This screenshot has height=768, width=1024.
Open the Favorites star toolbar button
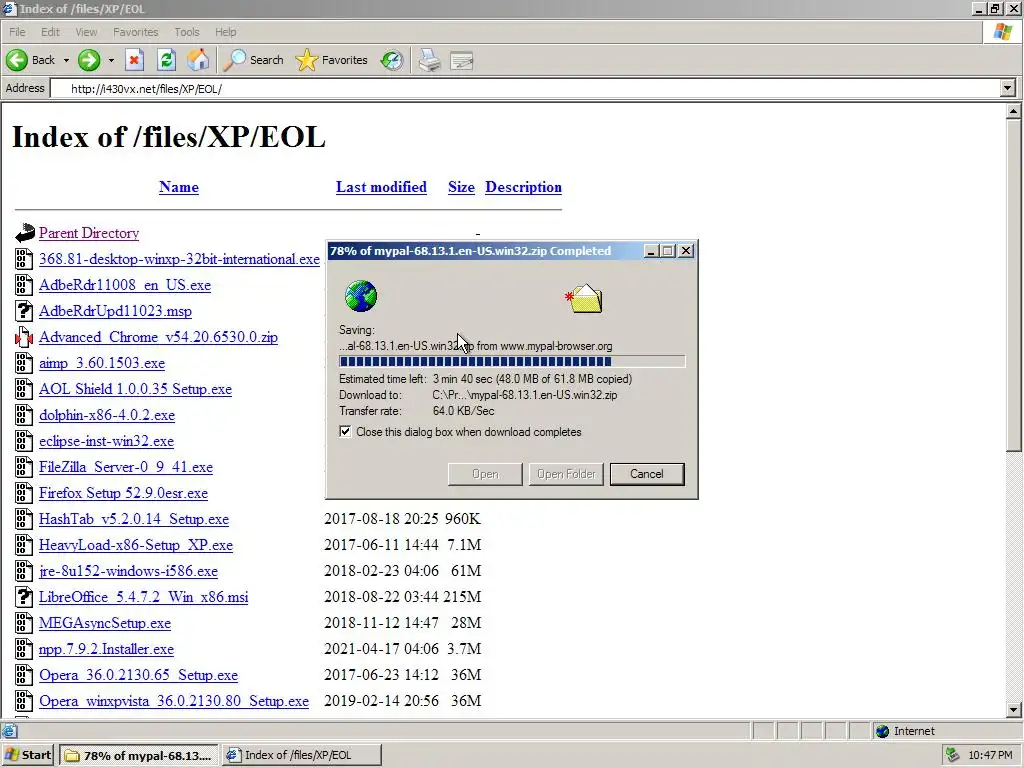331,60
